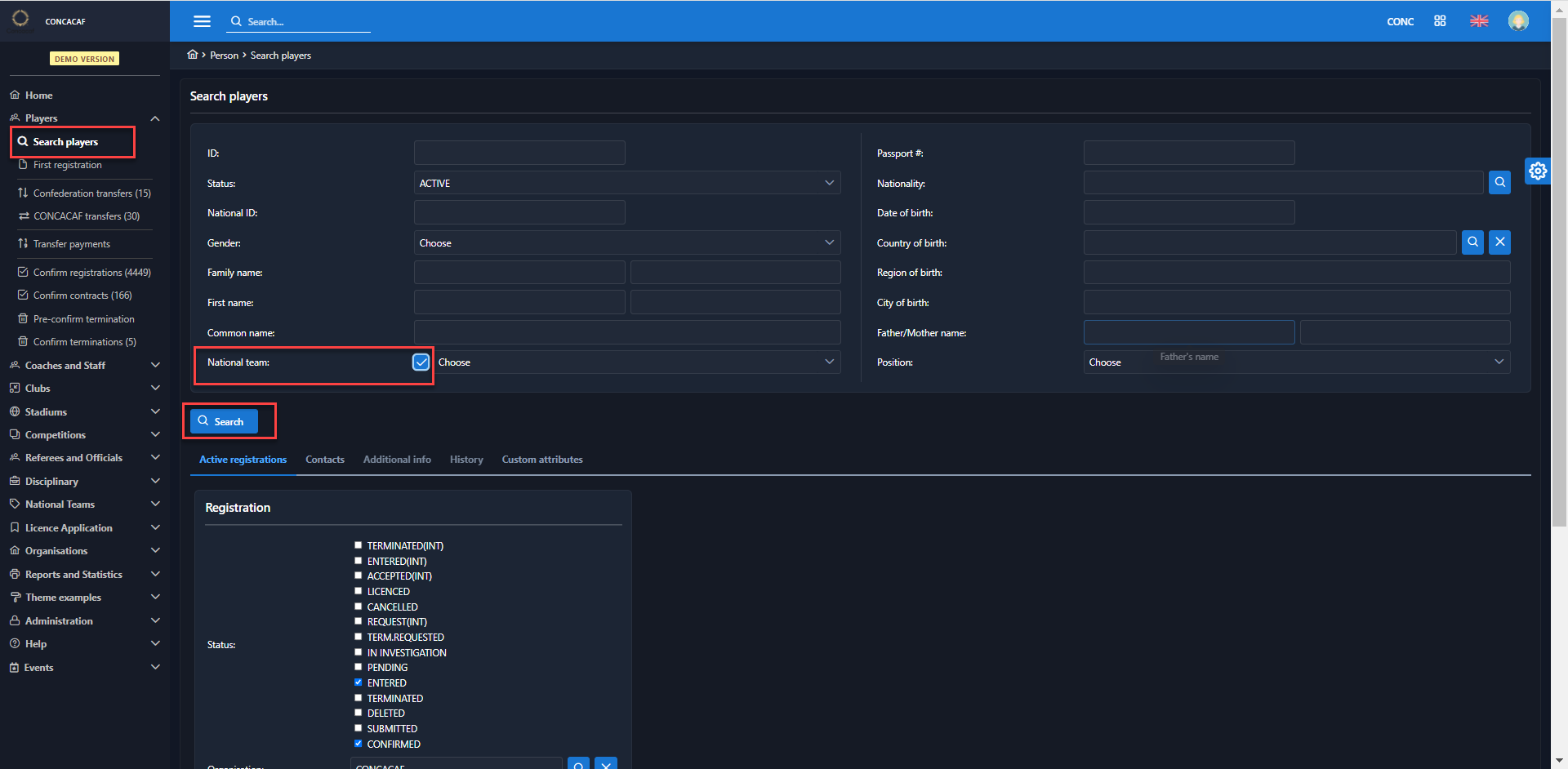Check the LICENCED status checkbox

coord(358,591)
